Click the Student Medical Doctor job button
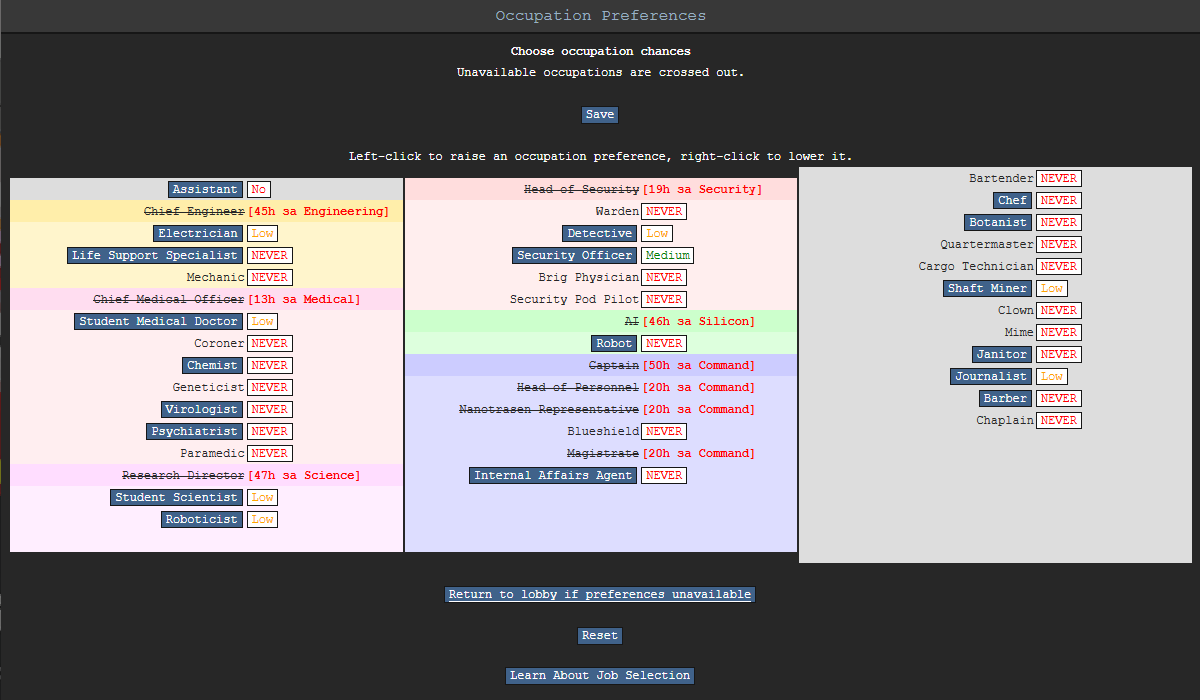The width and height of the screenshot is (1200, 700). click(x=160, y=322)
